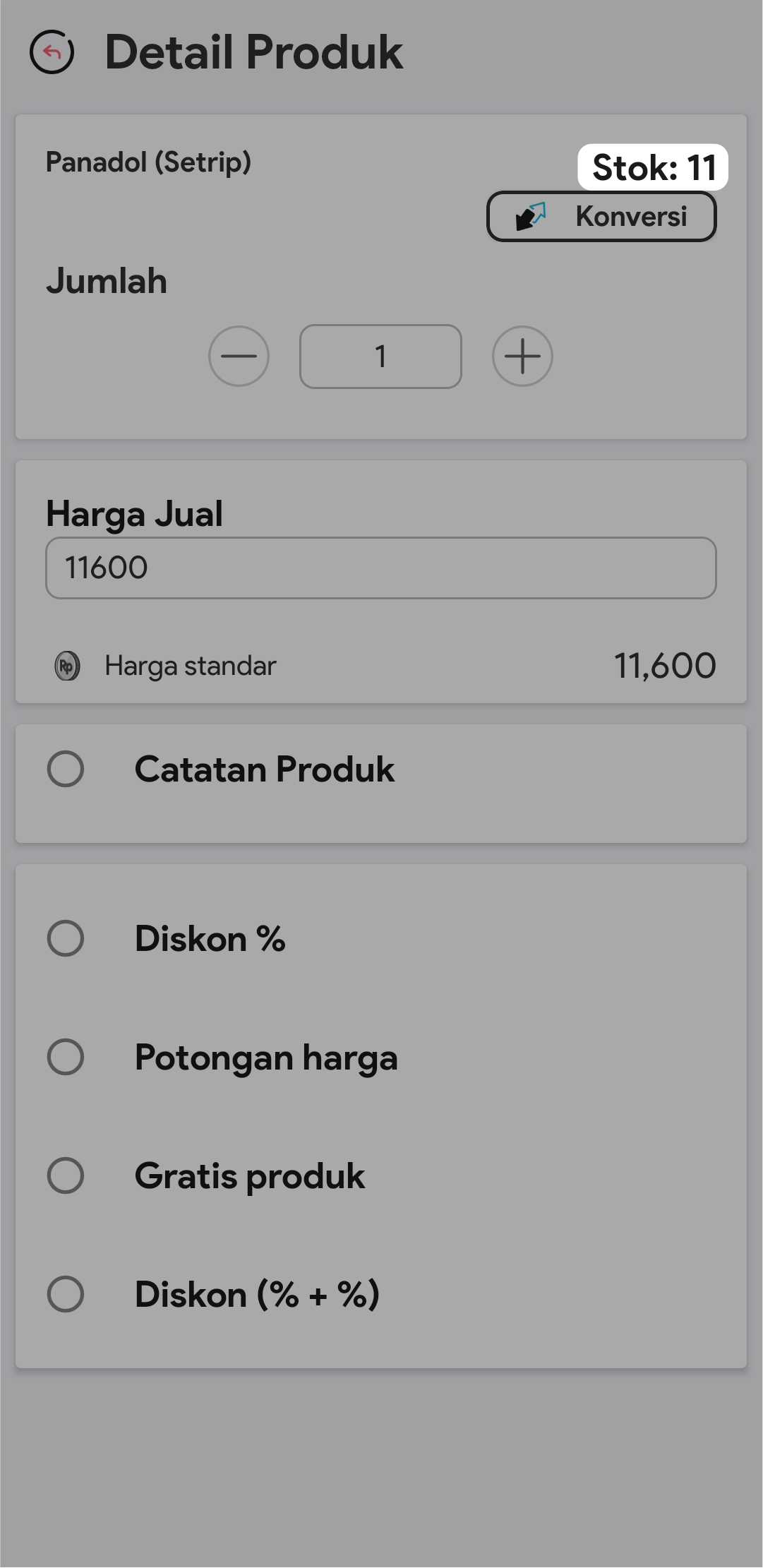Click the Panadol (Setrip) product name
Viewport: 763px width, 1568px height.
click(148, 162)
